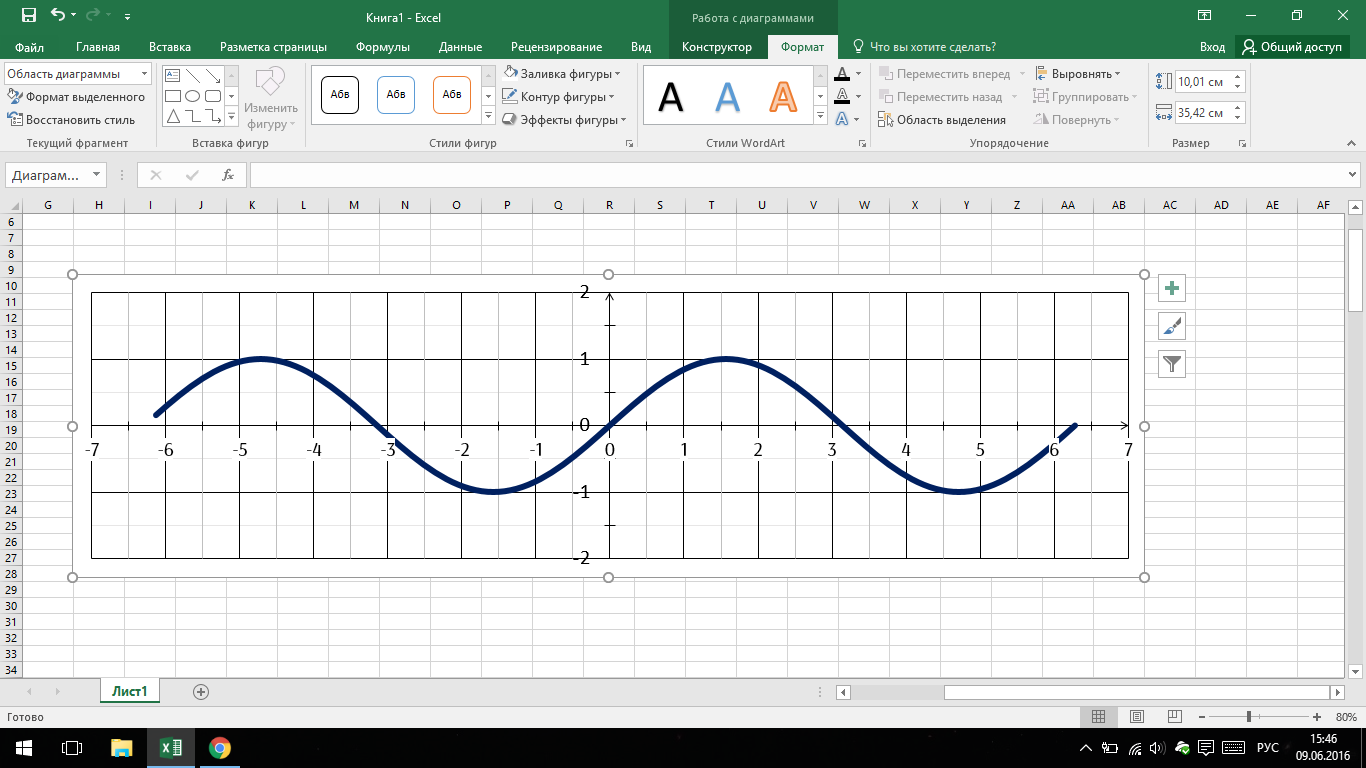Open the Стили фигур dialog launcher
The height and width of the screenshot is (768, 1366).
629,144
